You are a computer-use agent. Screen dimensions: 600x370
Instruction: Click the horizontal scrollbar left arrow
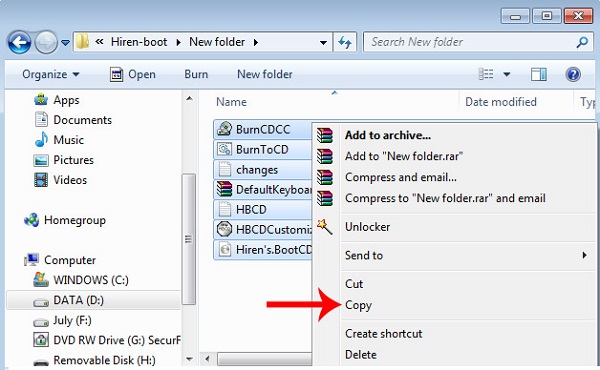click(x=207, y=359)
